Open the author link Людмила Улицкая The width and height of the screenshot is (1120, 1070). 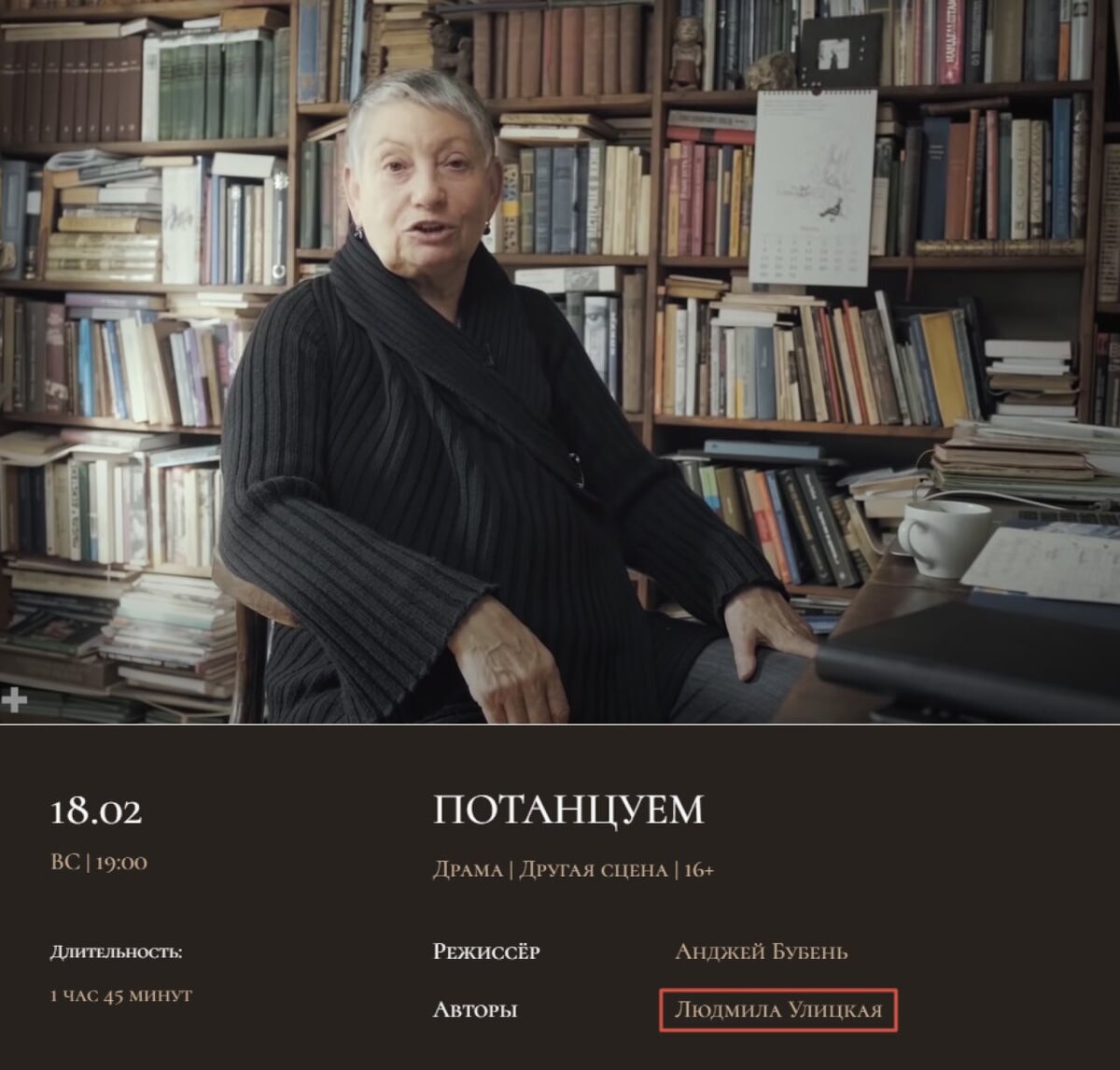point(778,1009)
